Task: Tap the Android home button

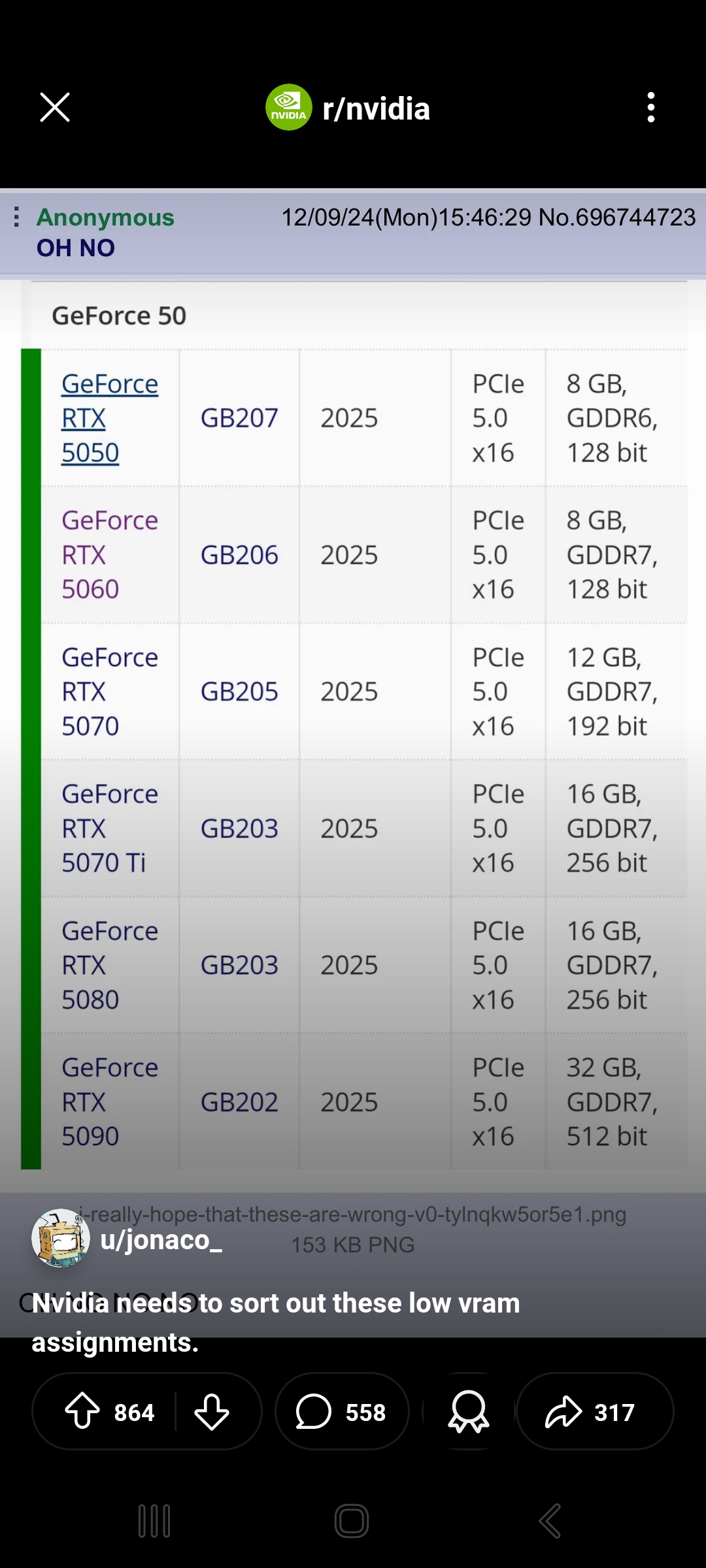Action: pos(352,1521)
